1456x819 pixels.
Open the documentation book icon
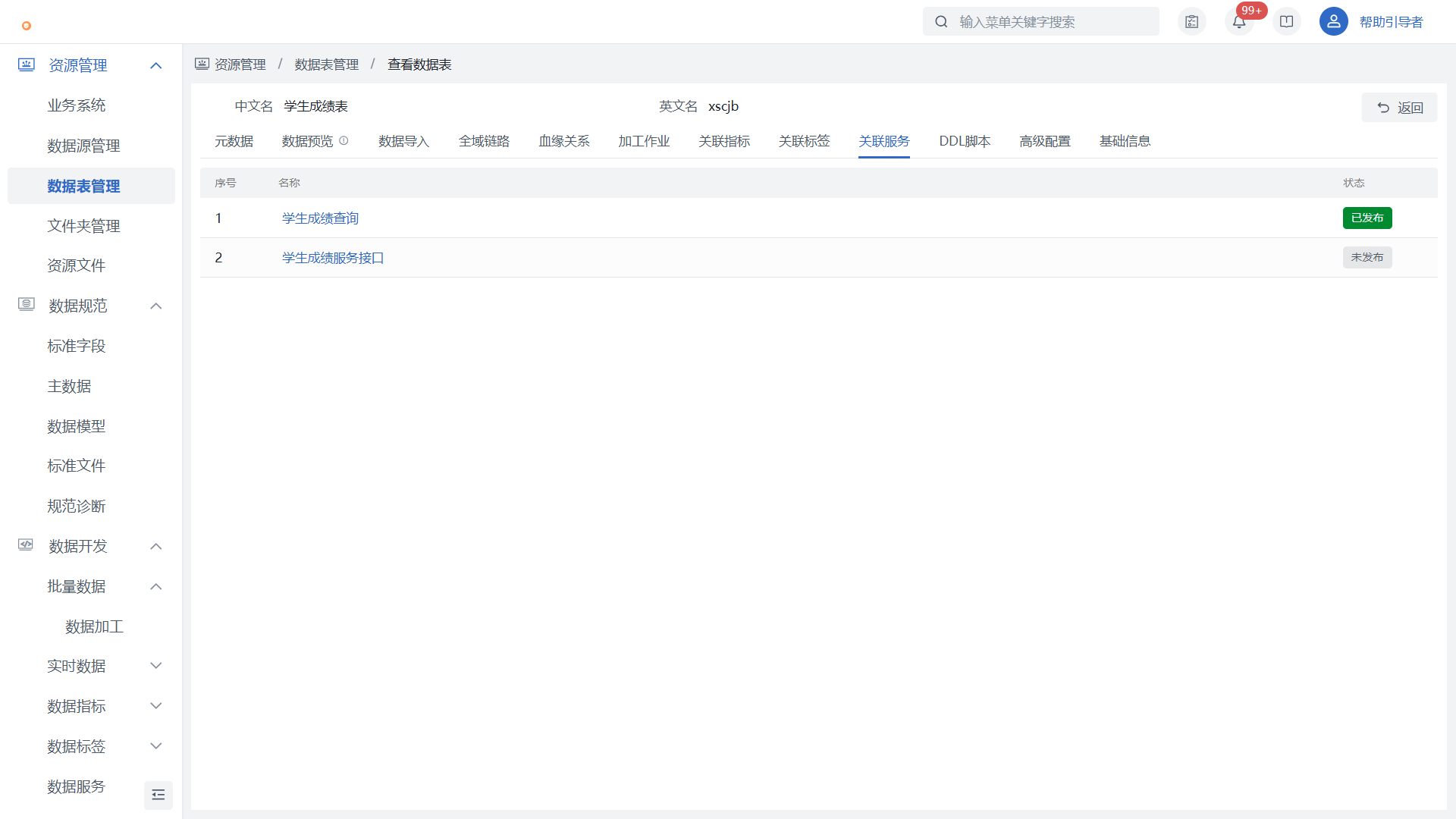click(1287, 22)
